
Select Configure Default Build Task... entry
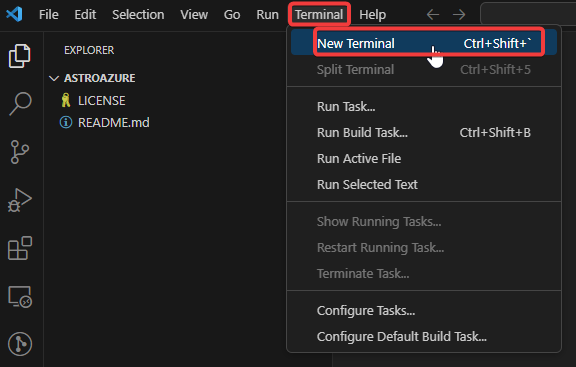click(424, 337)
